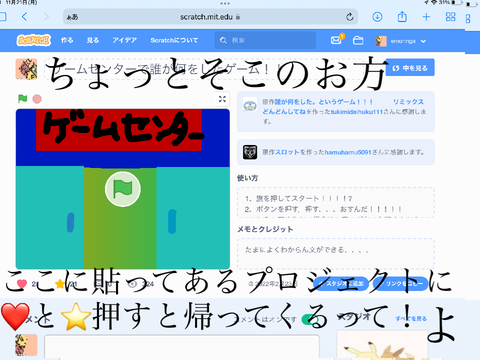
Task: Click the large green flag on the stage
Action: pyautogui.click(x=123, y=189)
